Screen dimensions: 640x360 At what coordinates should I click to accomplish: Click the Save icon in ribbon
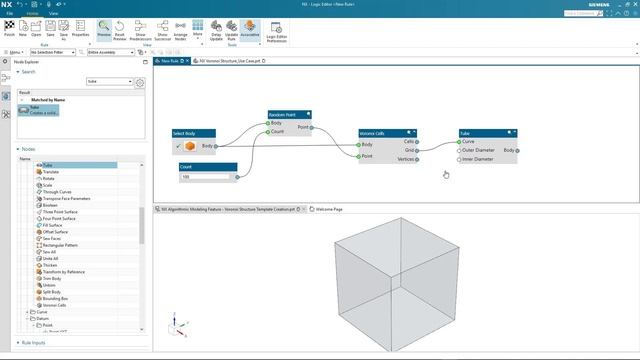pos(50,27)
